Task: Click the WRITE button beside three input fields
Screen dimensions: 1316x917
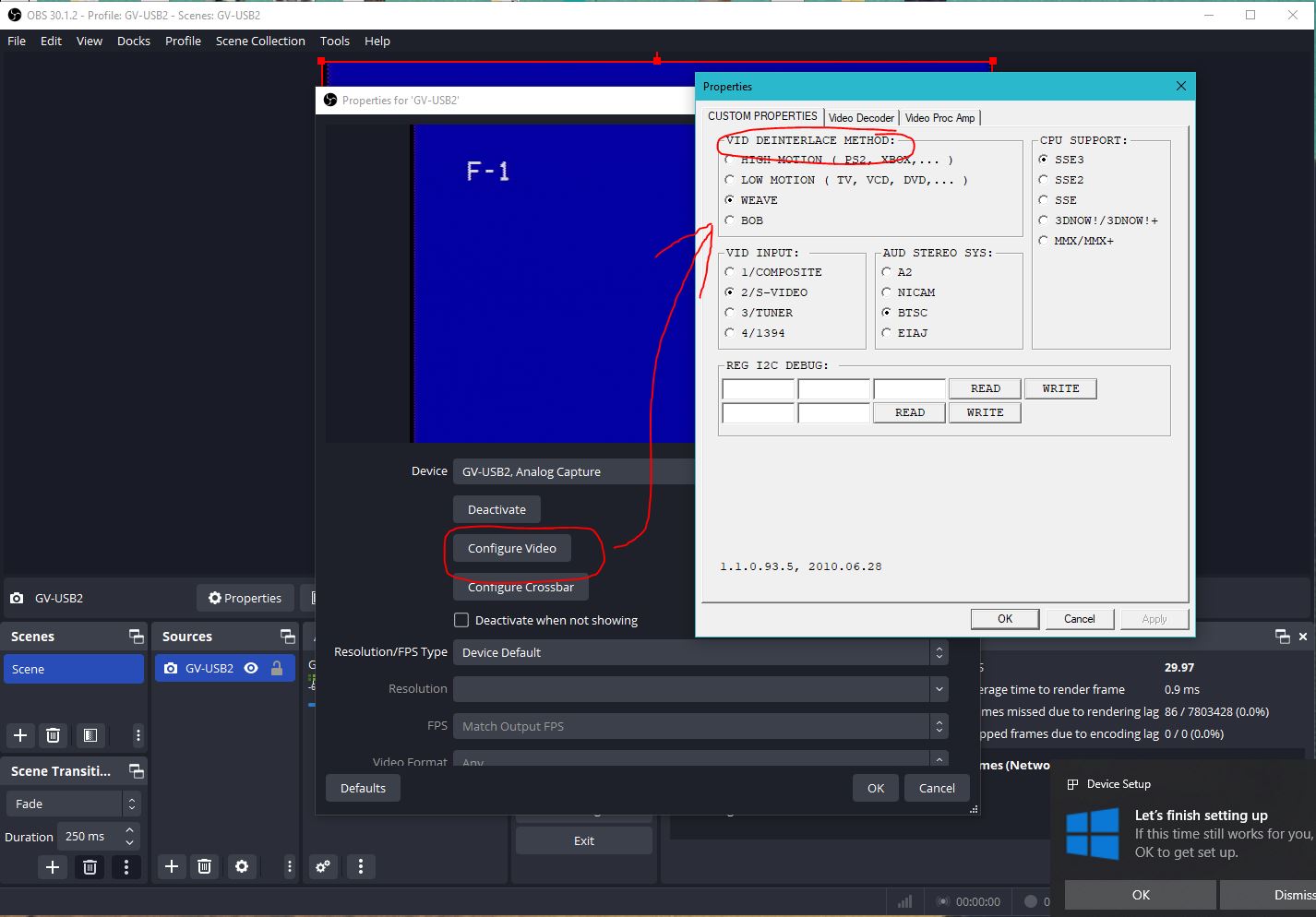Action: coord(1060,388)
